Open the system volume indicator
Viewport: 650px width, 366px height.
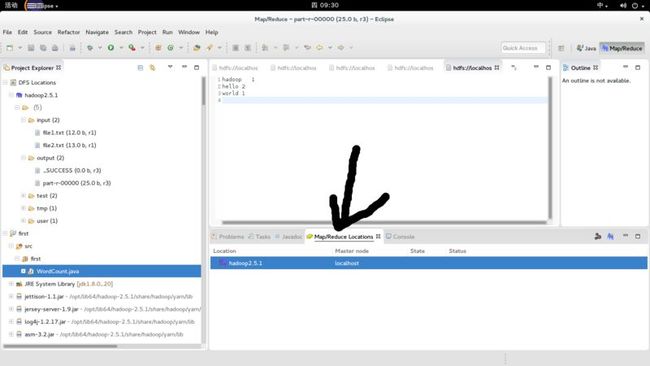click(x=623, y=5)
